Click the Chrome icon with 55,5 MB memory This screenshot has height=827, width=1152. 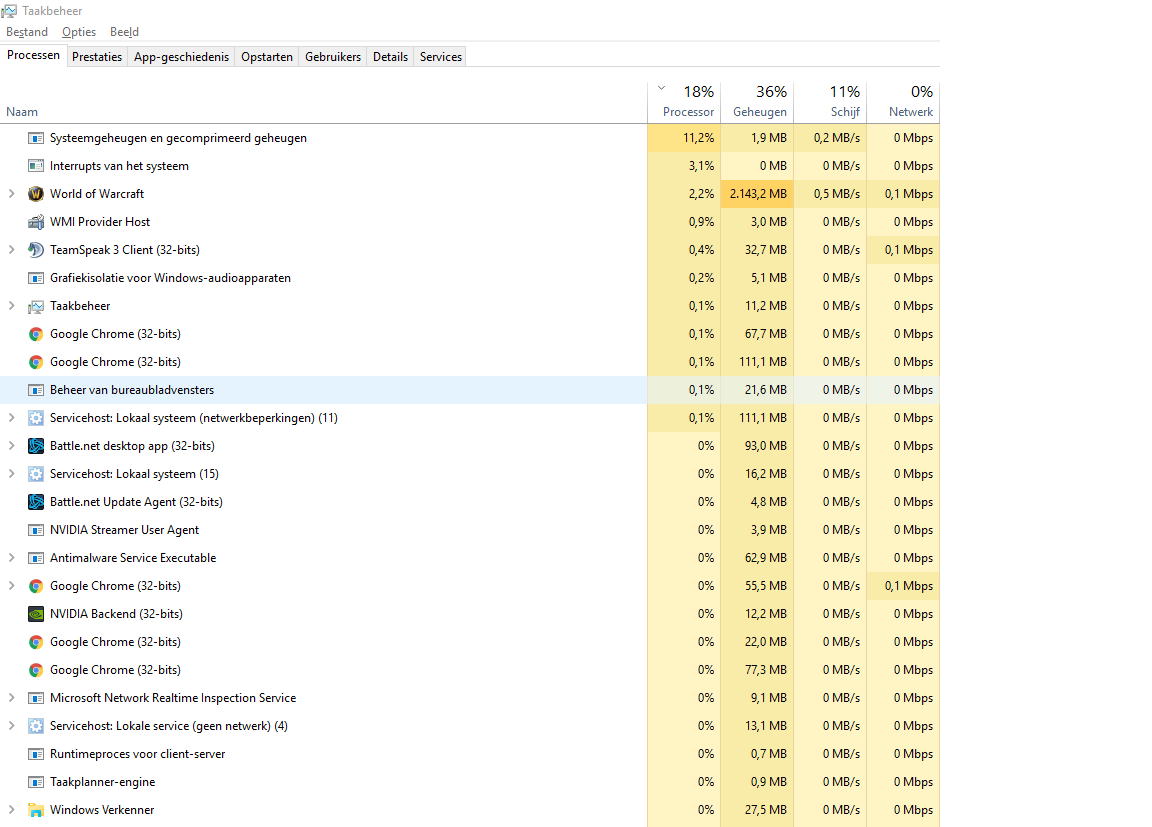[x=35, y=586]
